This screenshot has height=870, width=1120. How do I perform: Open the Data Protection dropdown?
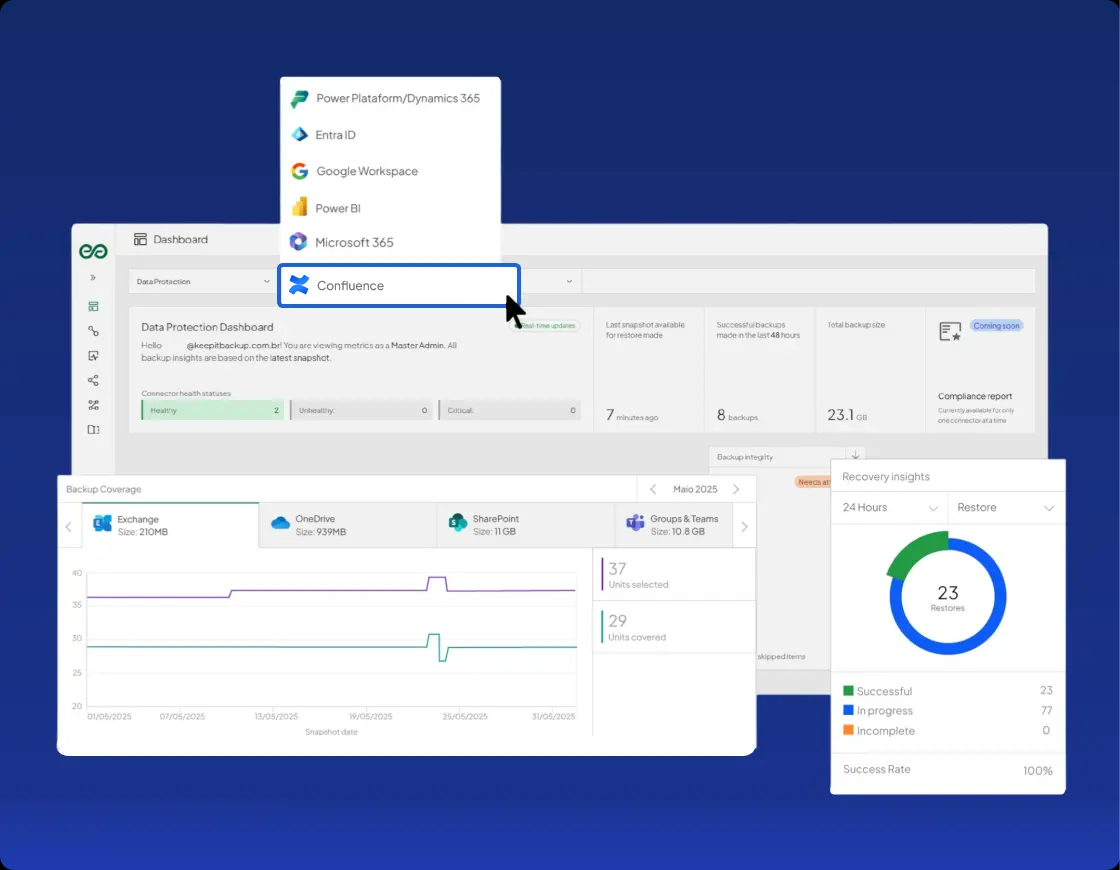(x=198, y=282)
